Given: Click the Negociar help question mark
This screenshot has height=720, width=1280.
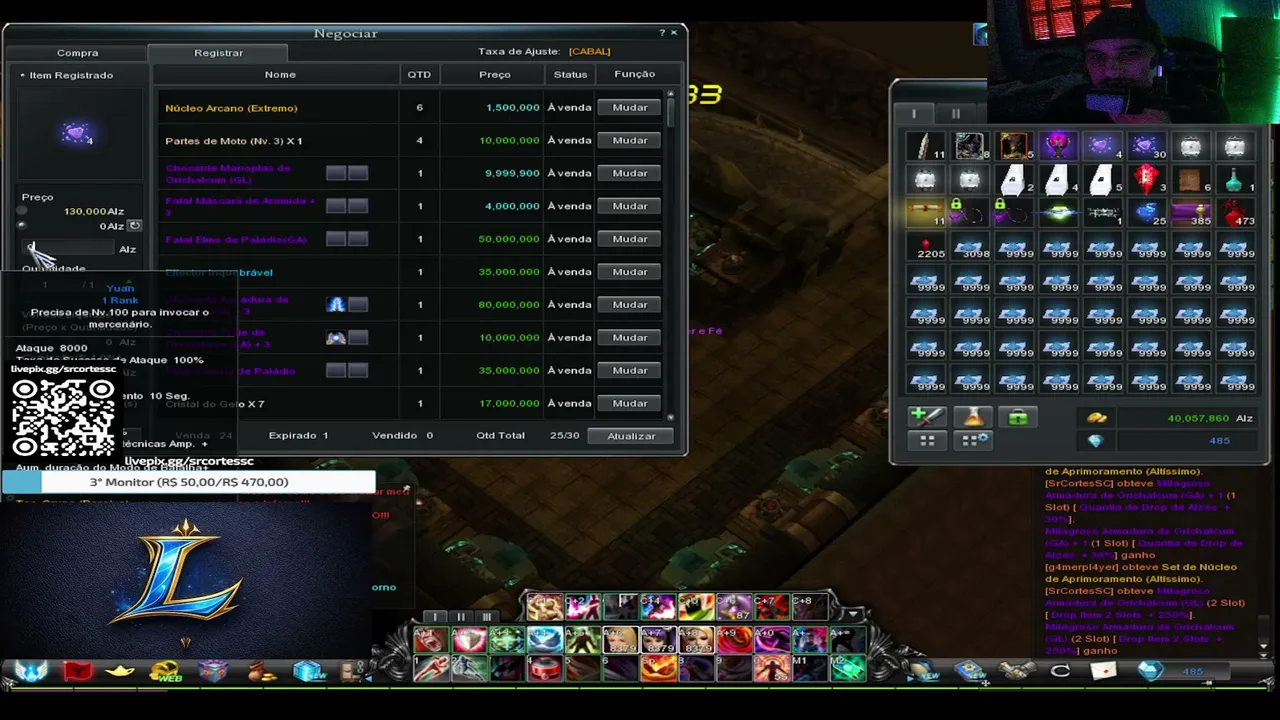Looking at the screenshot, I should point(661,33).
